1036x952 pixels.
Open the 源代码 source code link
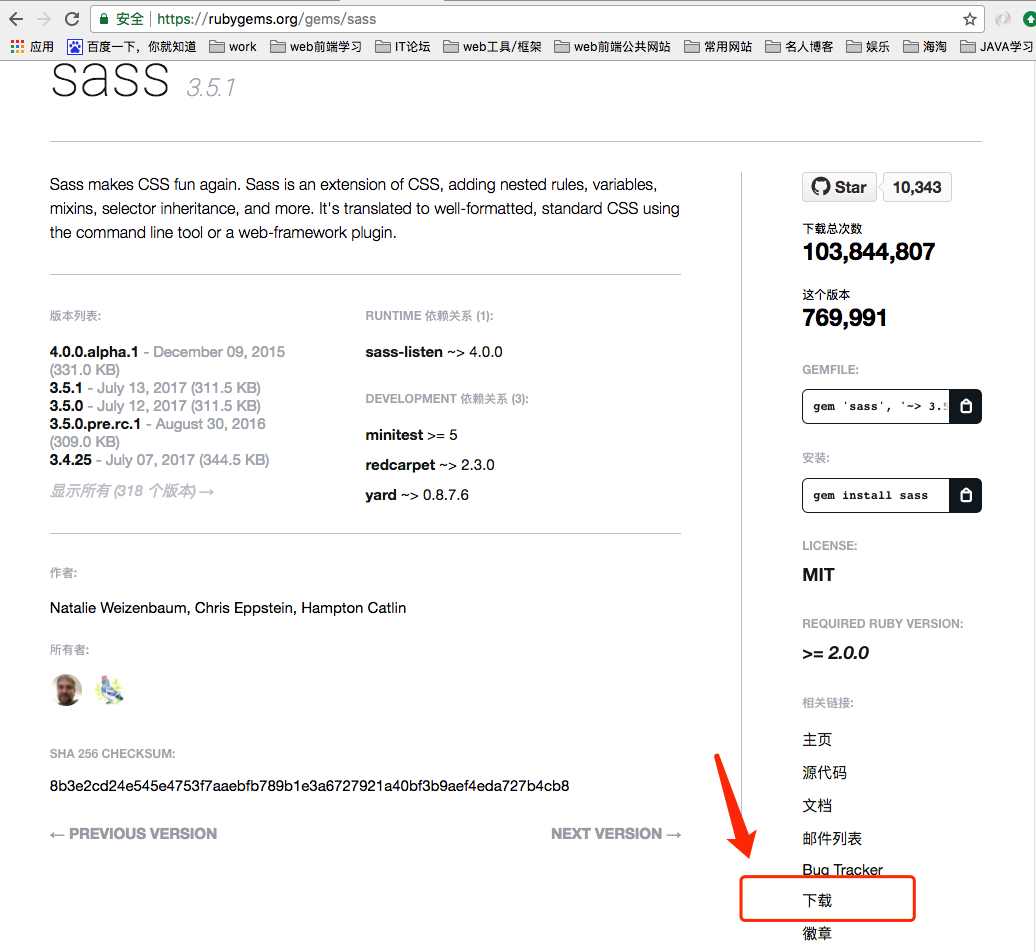pos(824,772)
